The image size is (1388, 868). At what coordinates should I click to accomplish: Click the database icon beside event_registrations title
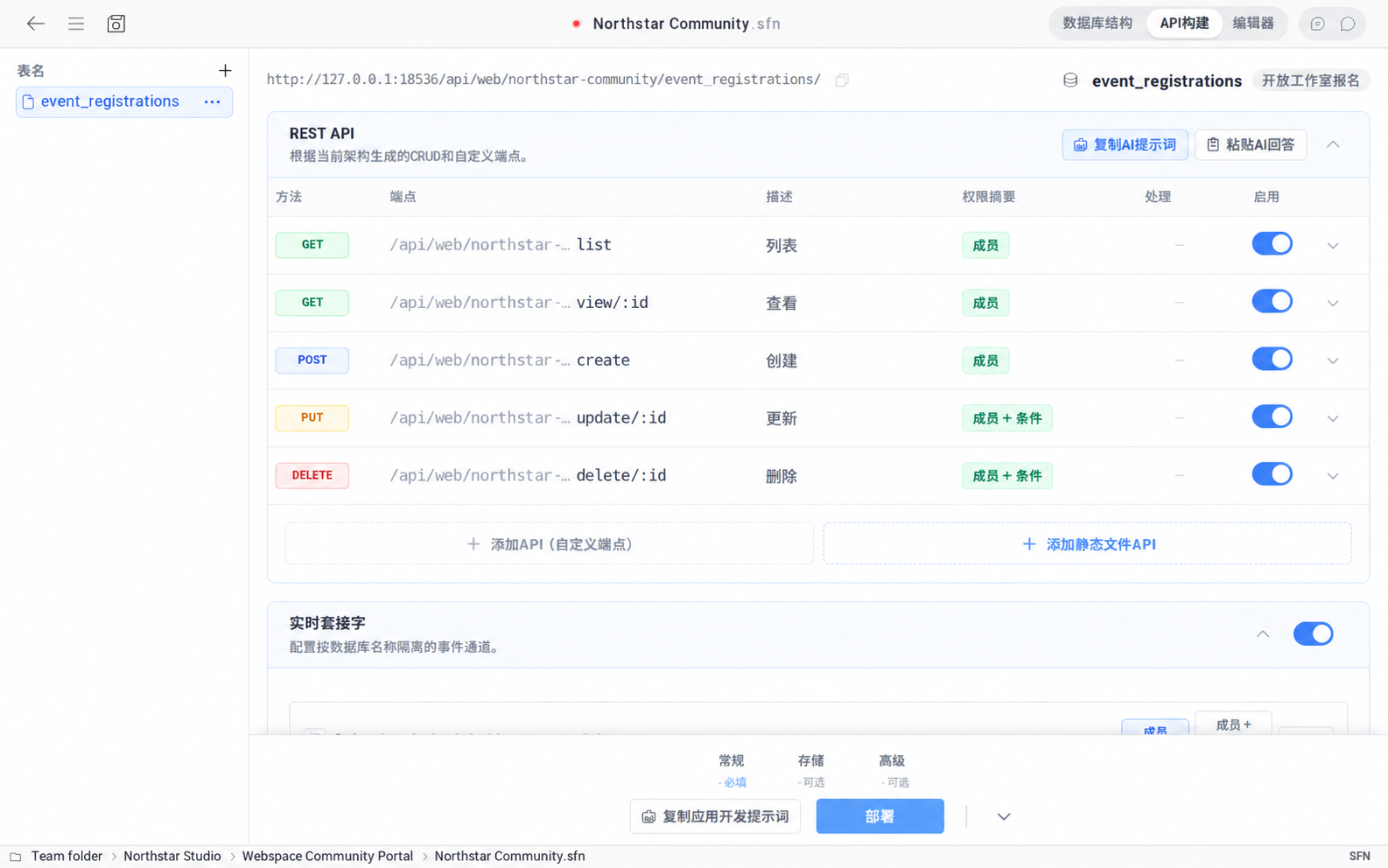[x=1070, y=80]
